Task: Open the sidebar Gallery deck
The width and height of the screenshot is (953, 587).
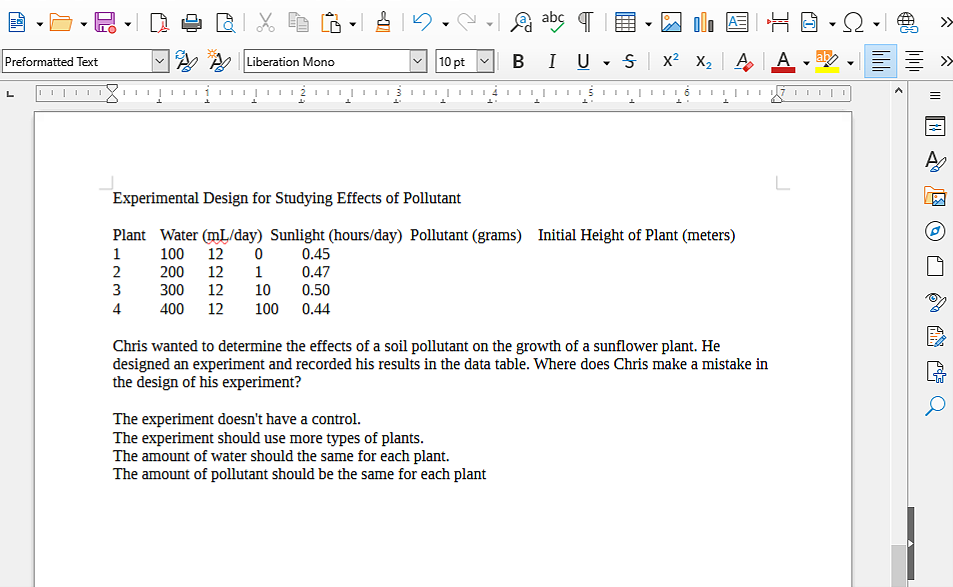Action: [935, 197]
